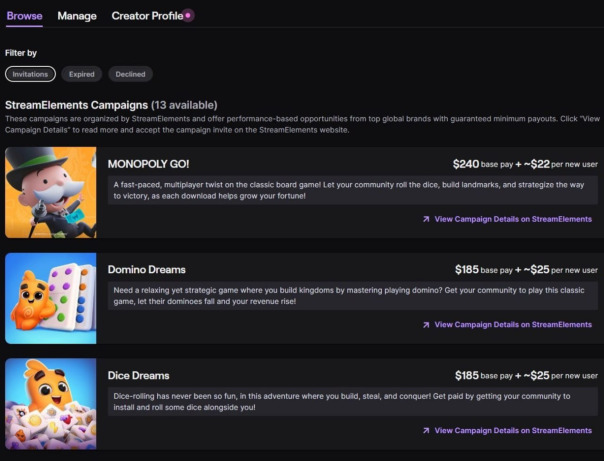Enable the Declined filter chip
This screenshot has width=604, height=461.
[x=131, y=74]
